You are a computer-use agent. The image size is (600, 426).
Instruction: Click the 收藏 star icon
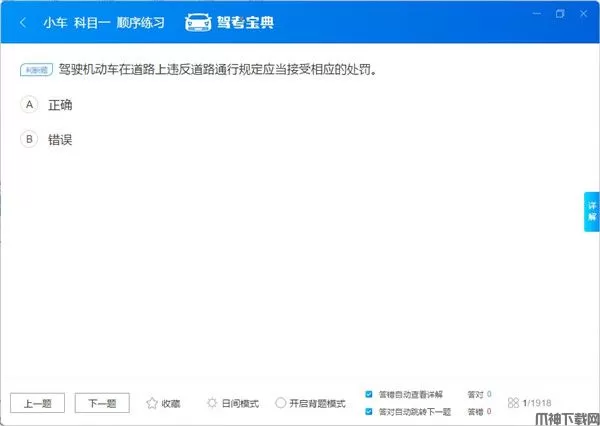click(x=152, y=403)
